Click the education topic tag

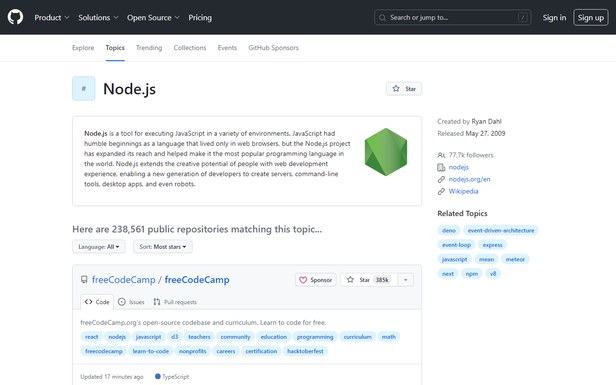point(274,337)
